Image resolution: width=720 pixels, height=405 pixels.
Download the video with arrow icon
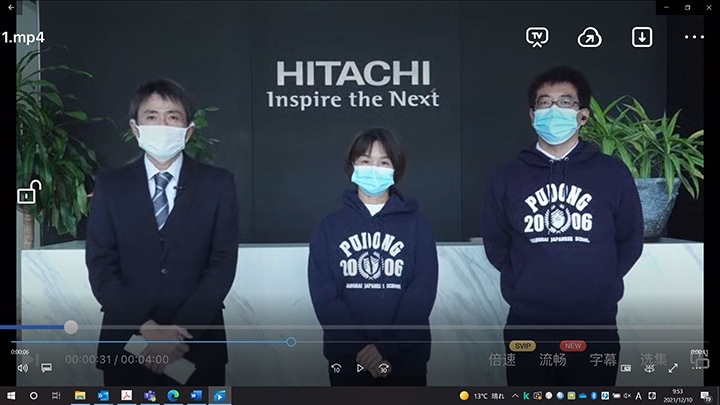pos(642,37)
